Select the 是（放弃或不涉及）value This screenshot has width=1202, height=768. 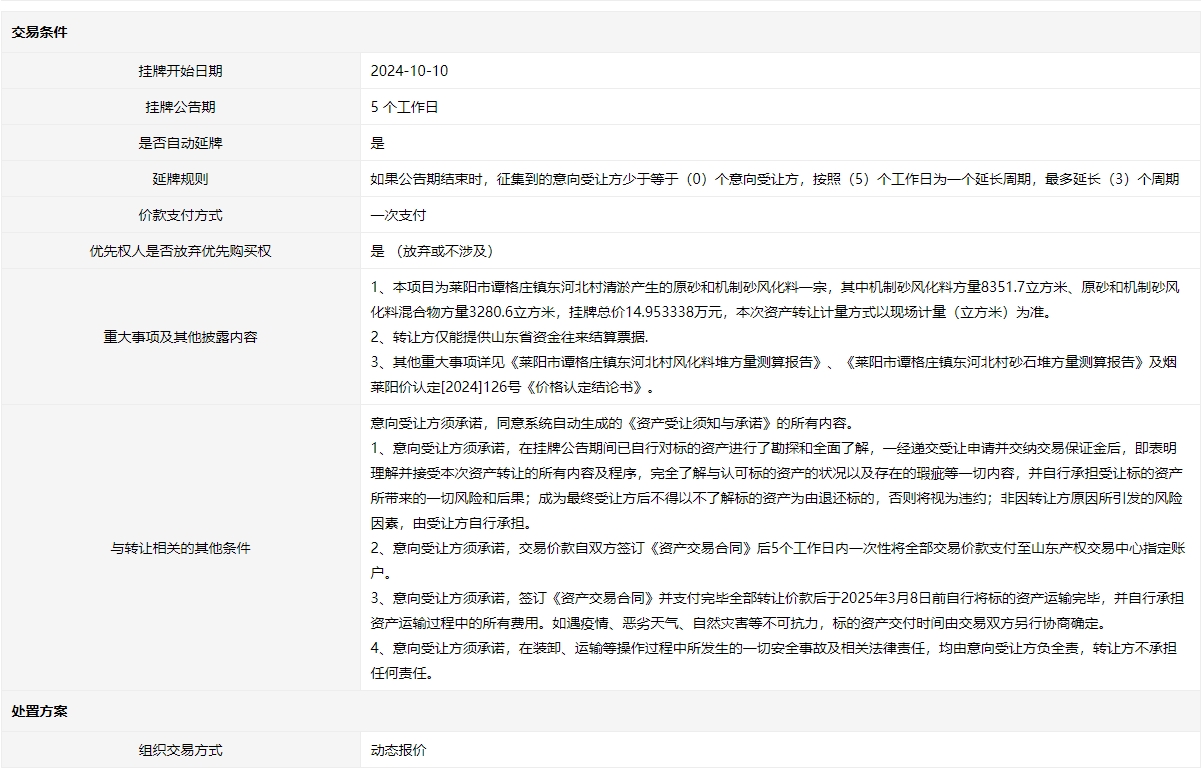432,251
